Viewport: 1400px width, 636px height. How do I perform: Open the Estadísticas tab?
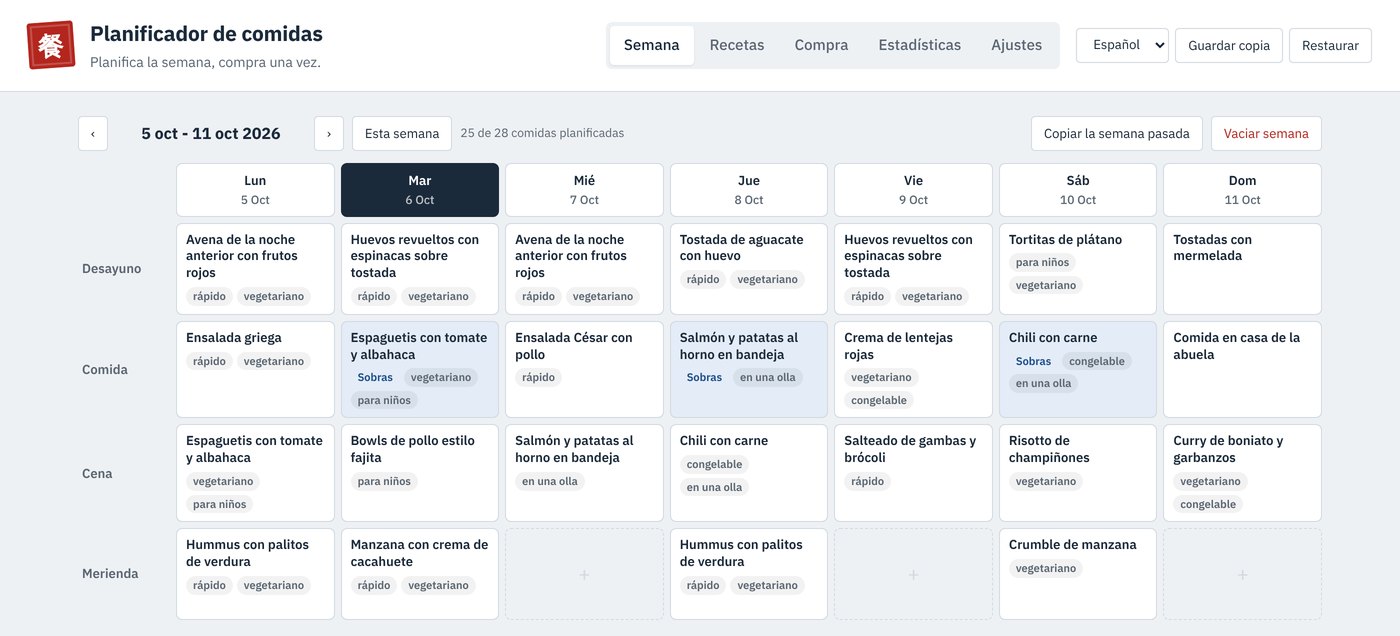[x=920, y=45]
